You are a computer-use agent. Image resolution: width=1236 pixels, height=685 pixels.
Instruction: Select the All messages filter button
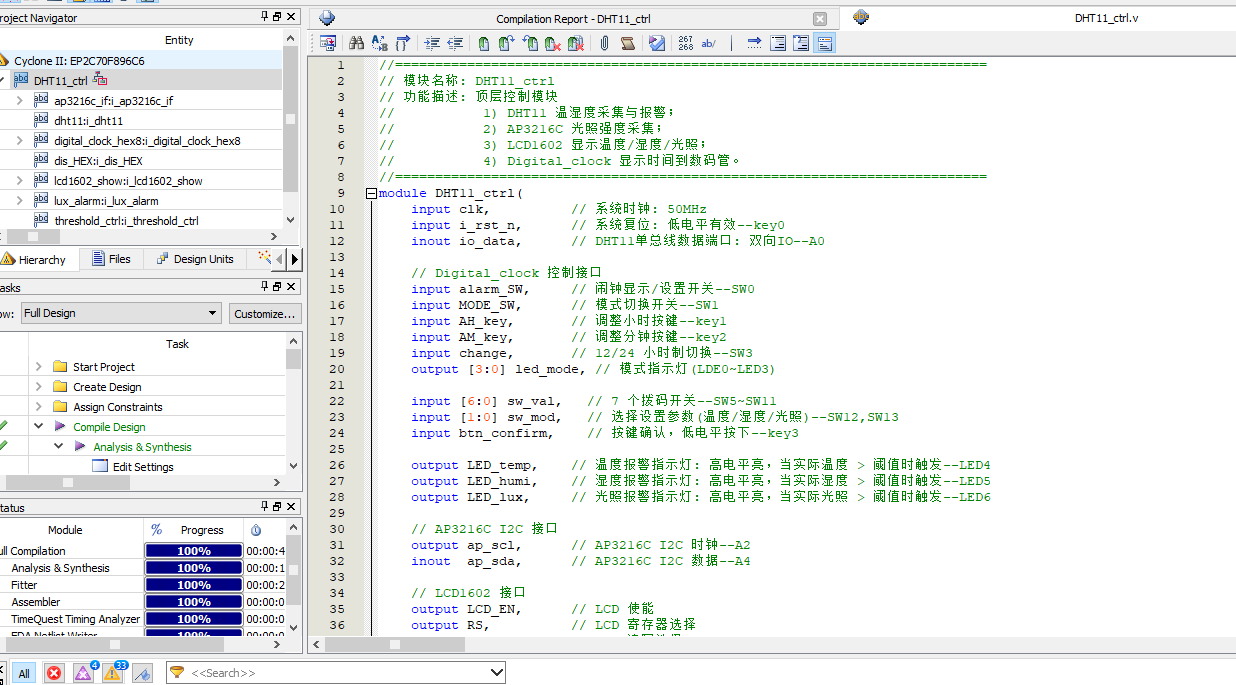coord(24,673)
